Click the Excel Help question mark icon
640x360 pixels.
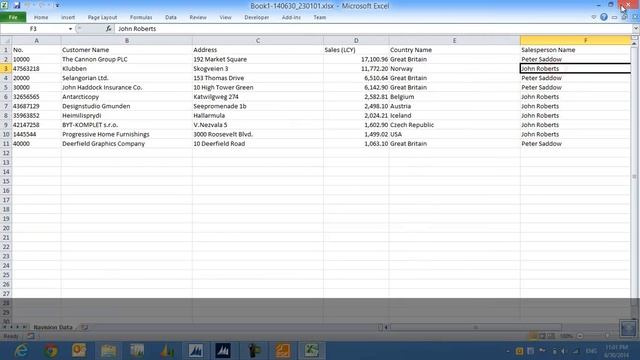[x=604, y=17]
